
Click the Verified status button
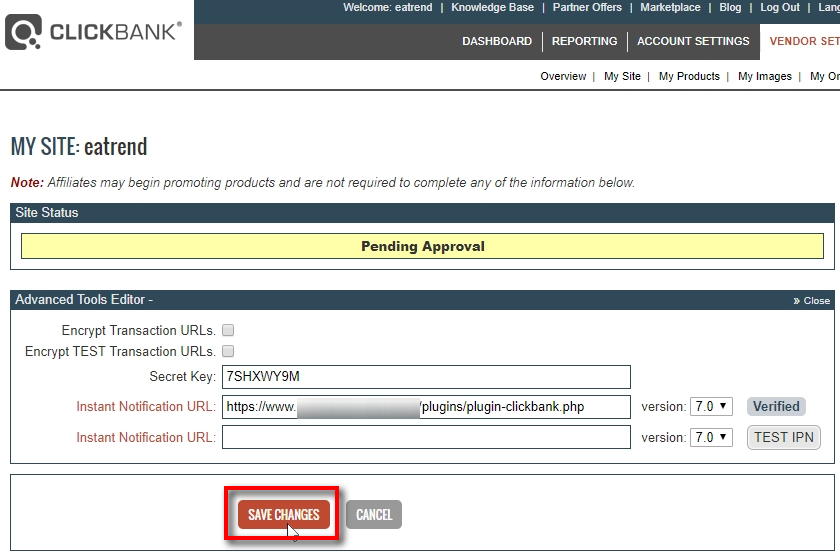(776, 407)
